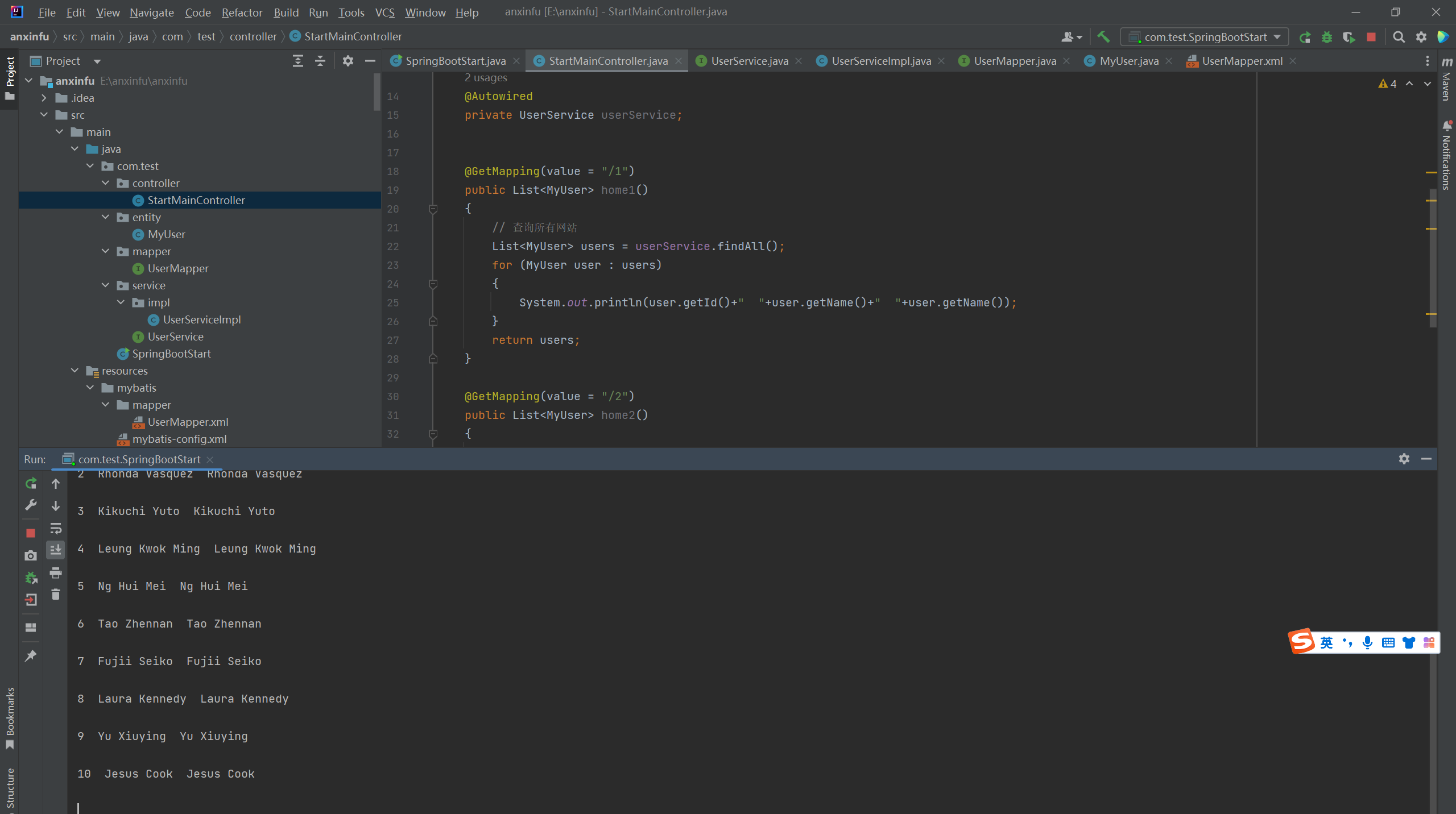Viewport: 1456px width, 814px height.
Task: Open Search Everywhere magnifier icon
Action: click(1399, 37)
